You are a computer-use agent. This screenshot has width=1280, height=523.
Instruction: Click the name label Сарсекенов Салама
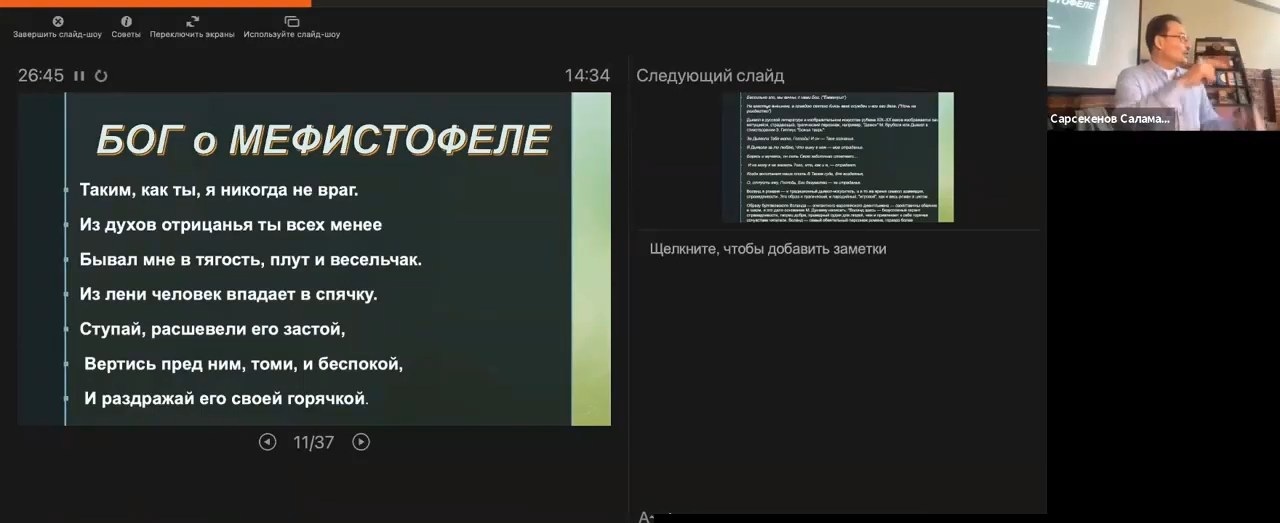point(1109,119)
